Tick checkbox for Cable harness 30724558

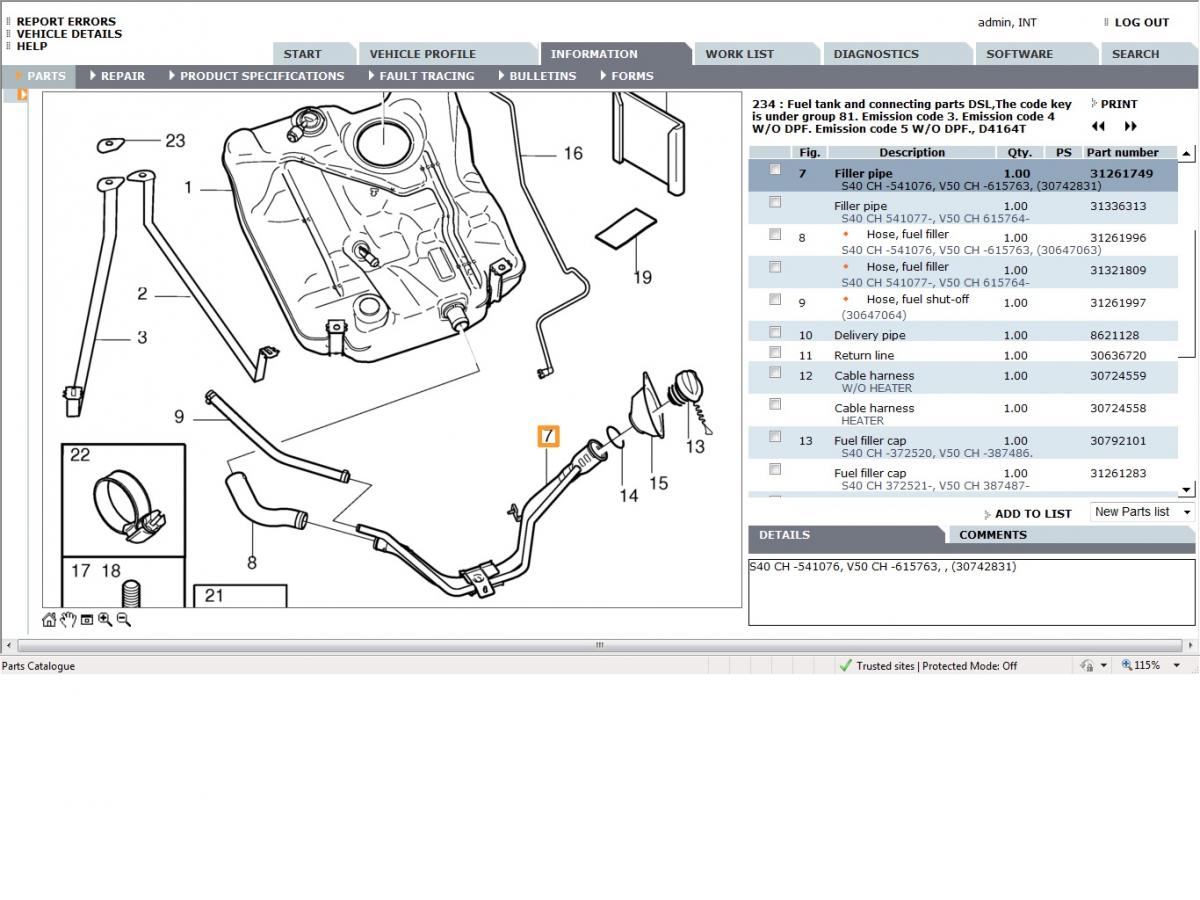775,404
